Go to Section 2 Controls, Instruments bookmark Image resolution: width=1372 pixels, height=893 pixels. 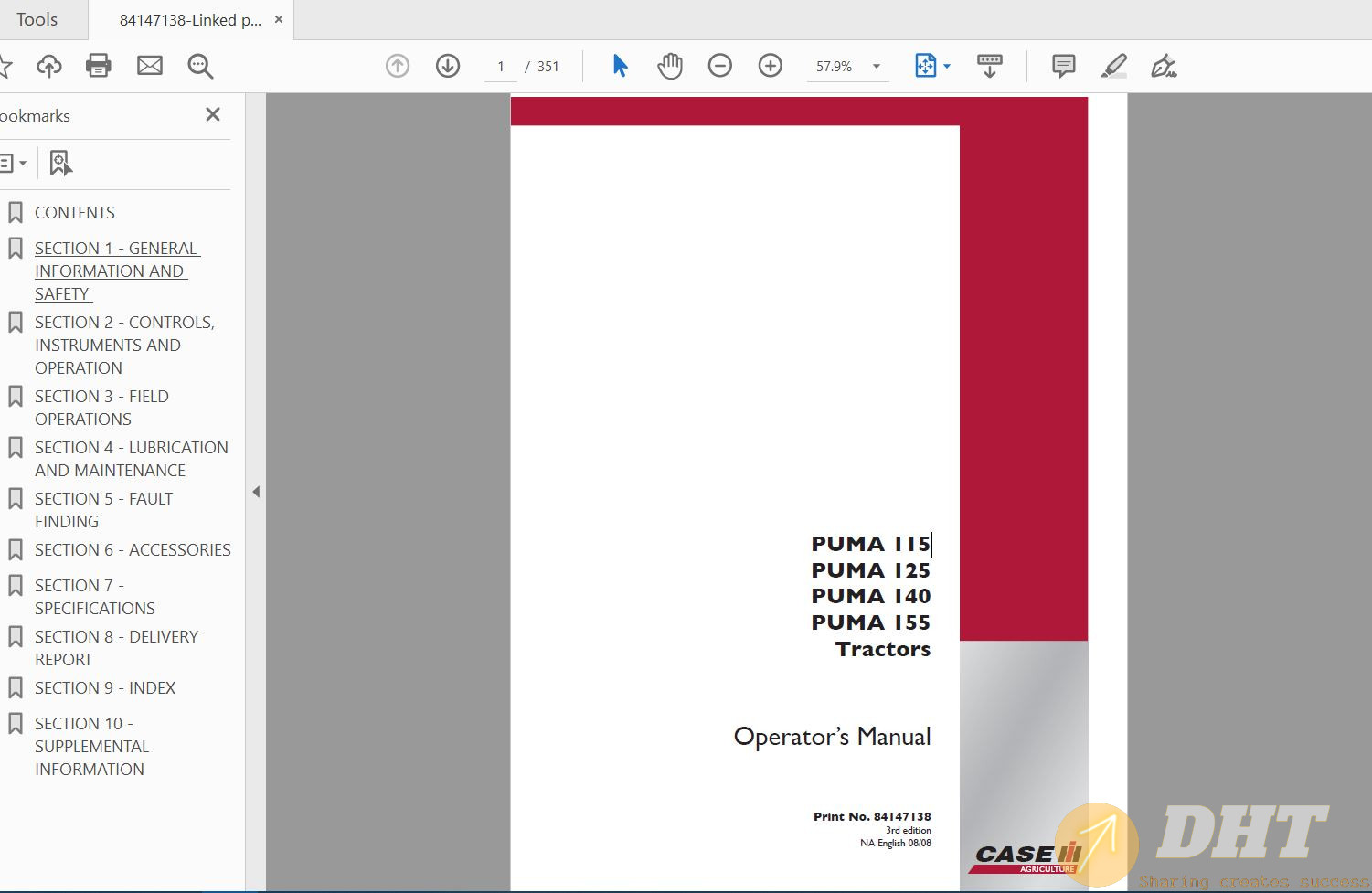tap(124, 346)
